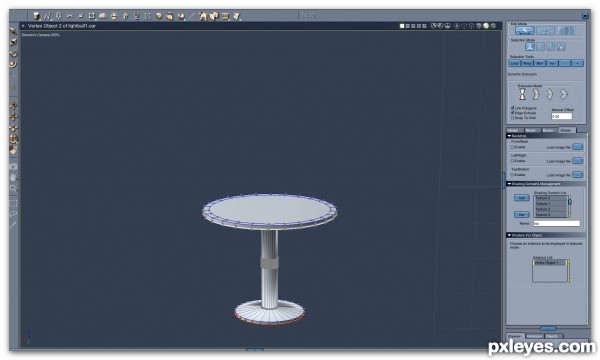
Task: Open the Global tab
Action: pos(566,130)
